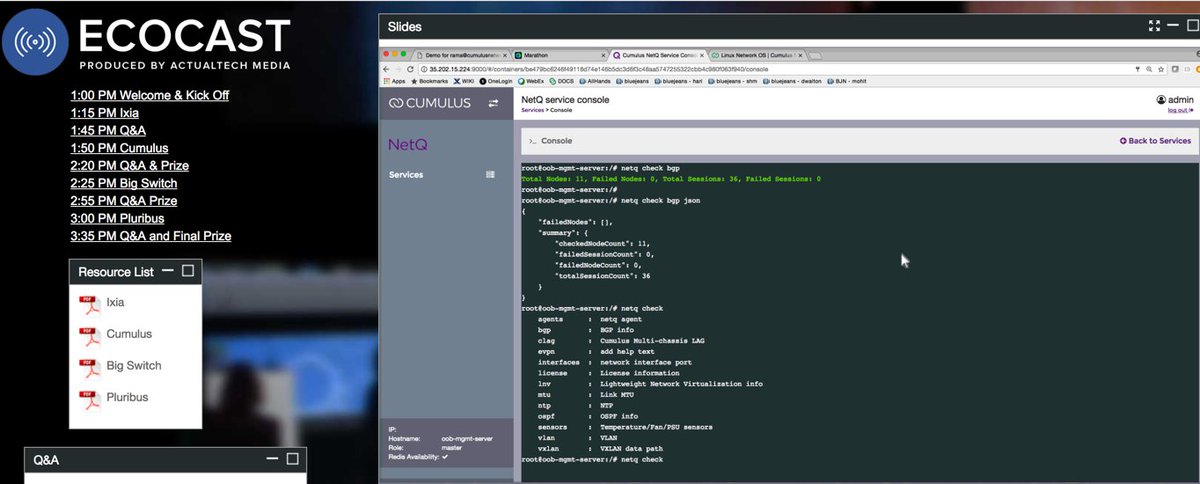This screenshot has width=1200, height=484.
Task: Click the Console prompt icon in header
Action: point(533,141)
